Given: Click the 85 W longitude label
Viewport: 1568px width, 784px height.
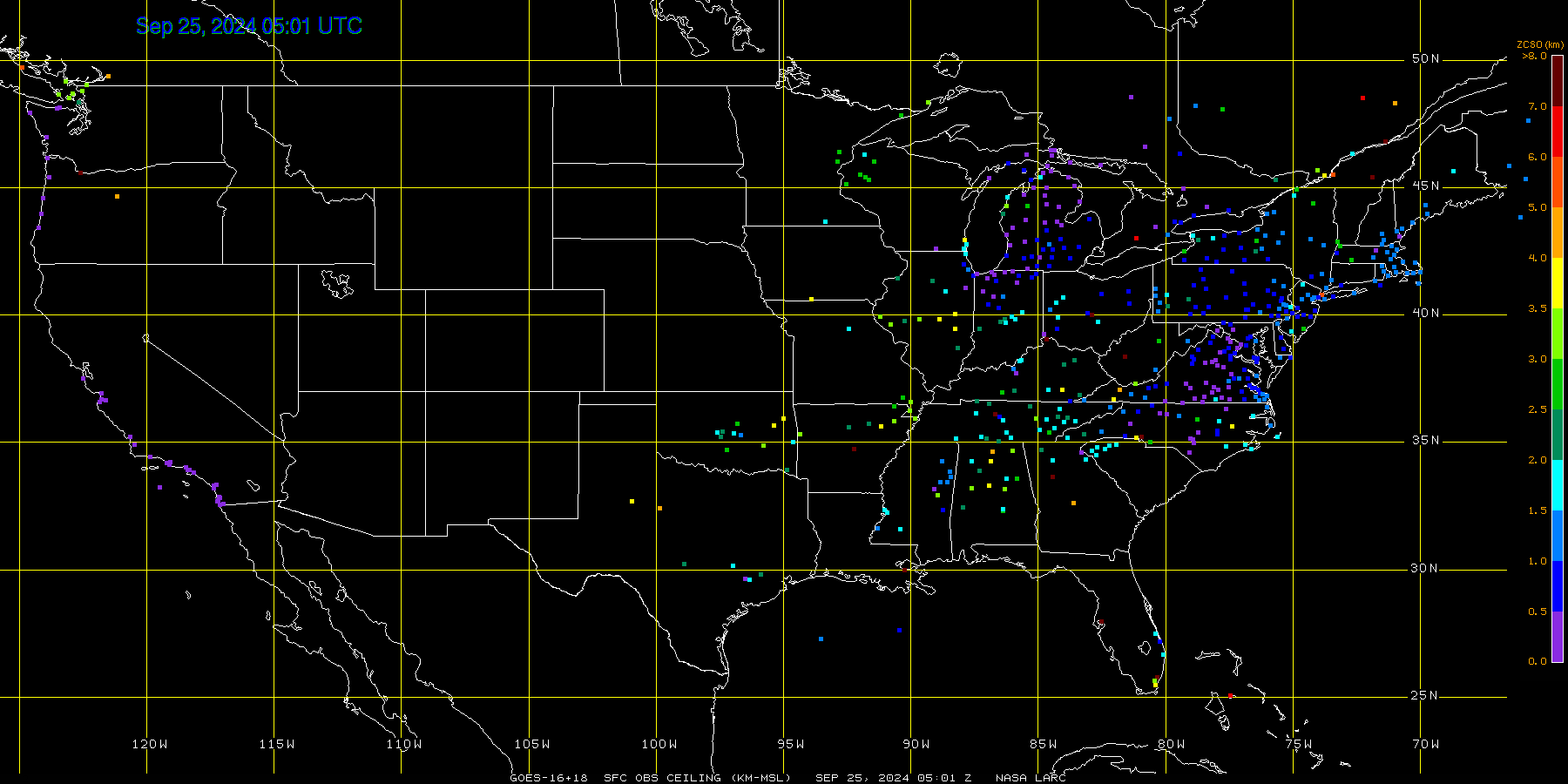Looking at the screenshot, I should 1044,744.
